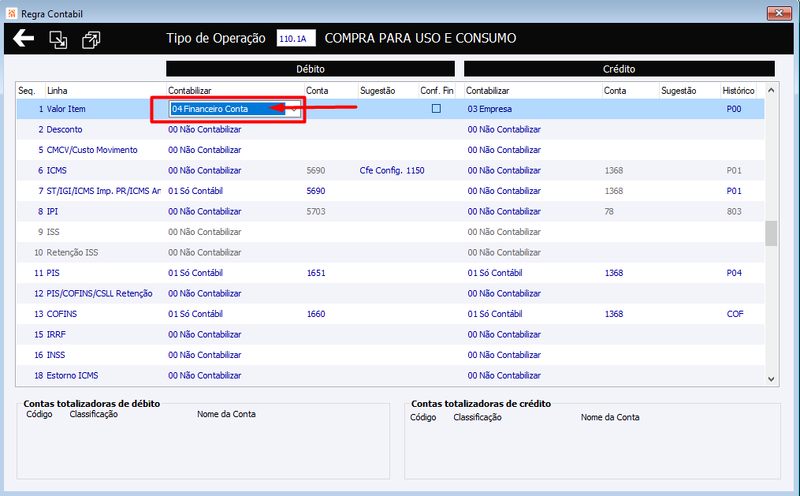Select the ICMS row label
Screen dimensions: 800x496
57,170
